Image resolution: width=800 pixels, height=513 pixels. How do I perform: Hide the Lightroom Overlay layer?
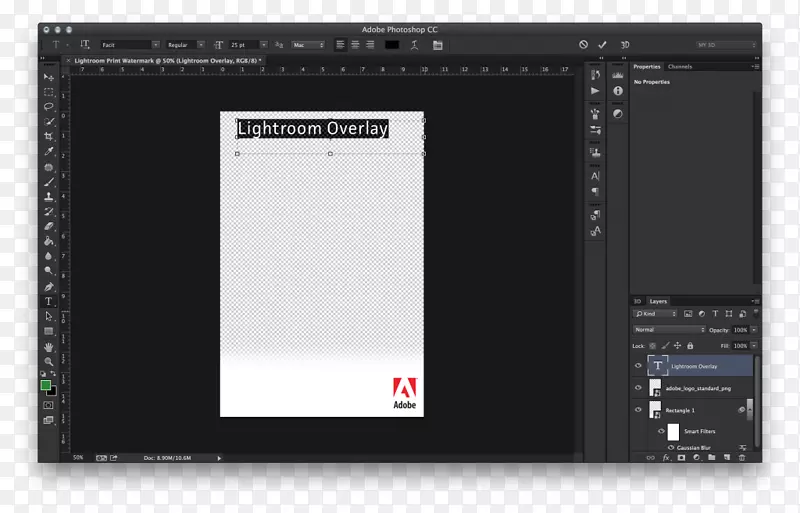coord(638,366)
